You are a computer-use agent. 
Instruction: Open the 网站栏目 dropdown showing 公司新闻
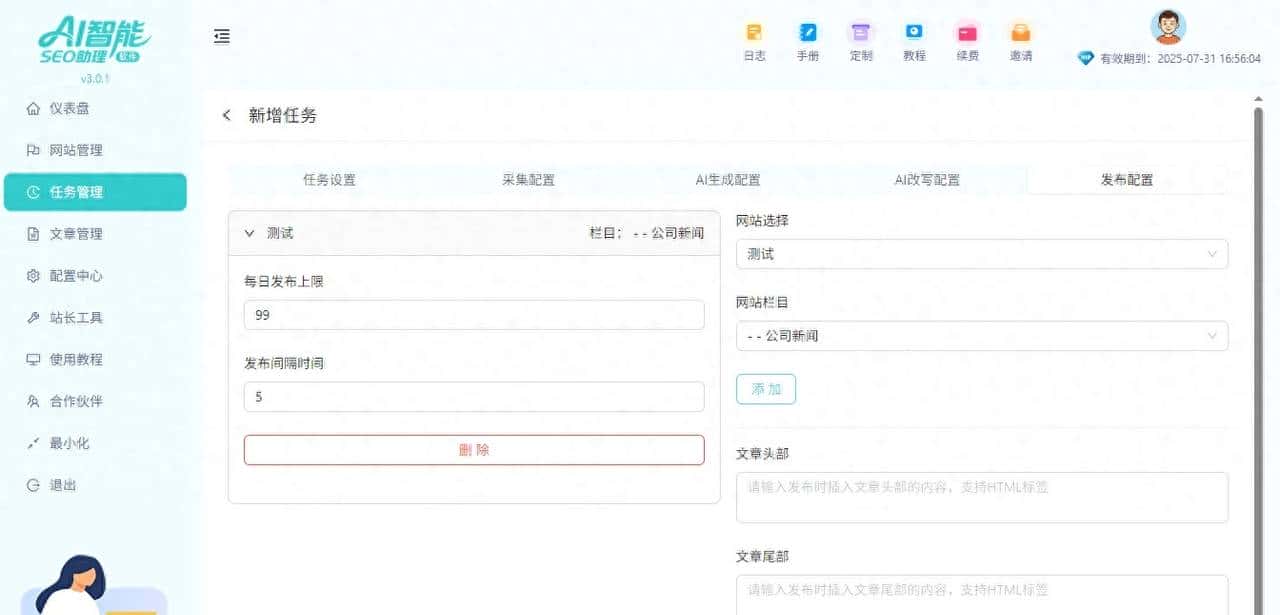coord(981,336)
